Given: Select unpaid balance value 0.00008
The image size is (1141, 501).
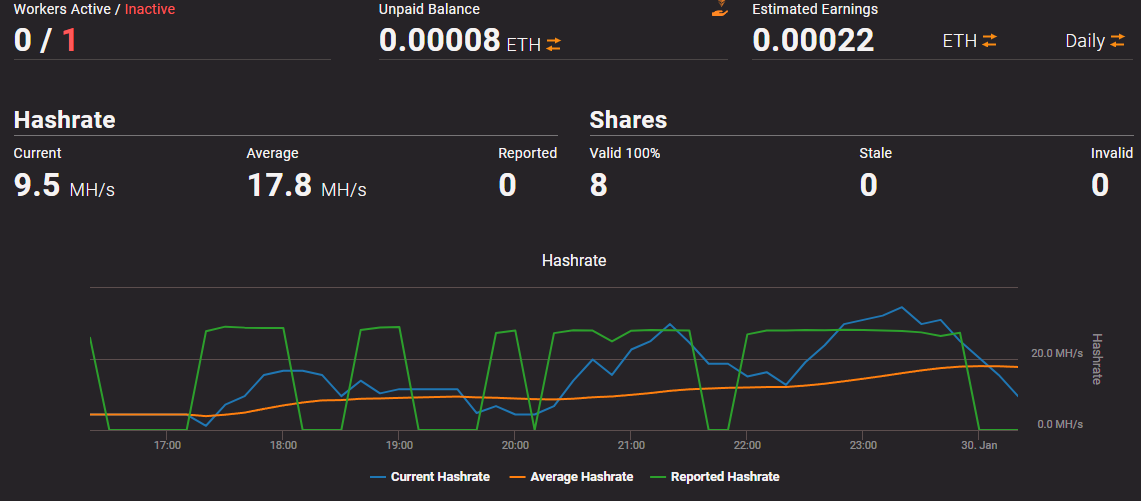Looking at the screenshot, I should click(440, 41).
